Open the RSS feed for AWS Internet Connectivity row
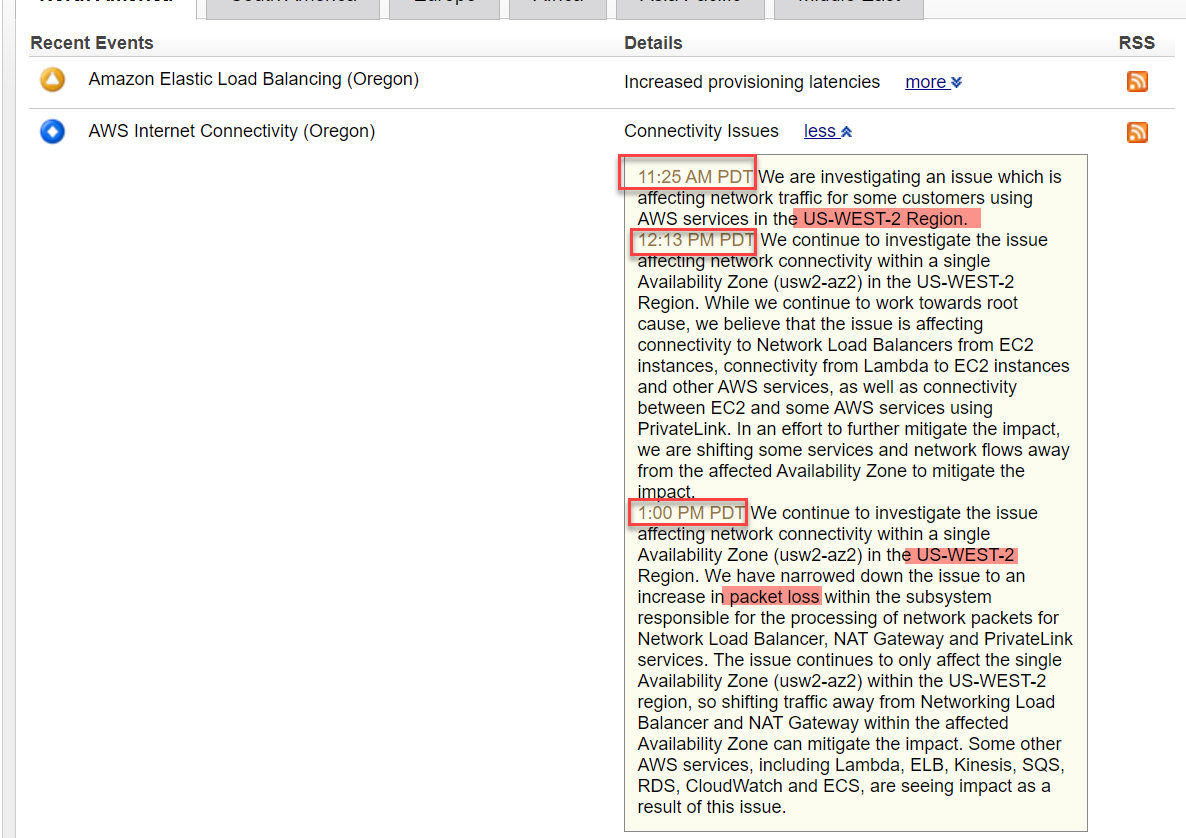1186x838 pixels. (x=1137, y=132)
